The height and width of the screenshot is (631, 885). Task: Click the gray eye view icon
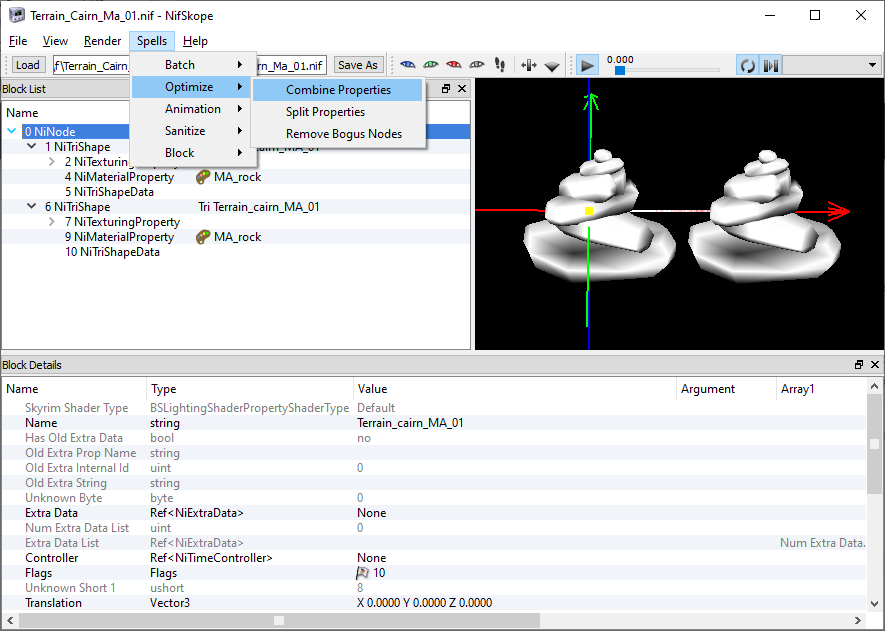[x=476, y=65]
